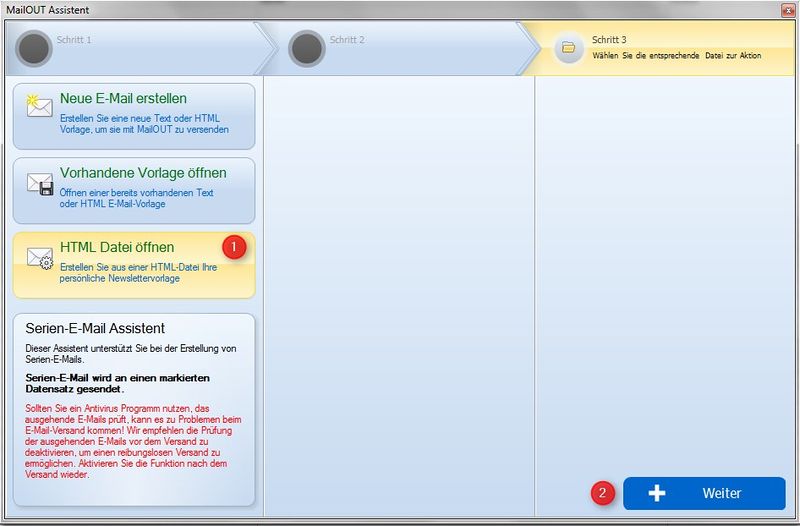Click the Weiter button label
Viewport: 800px width, 526px height.
click(721, 493)
